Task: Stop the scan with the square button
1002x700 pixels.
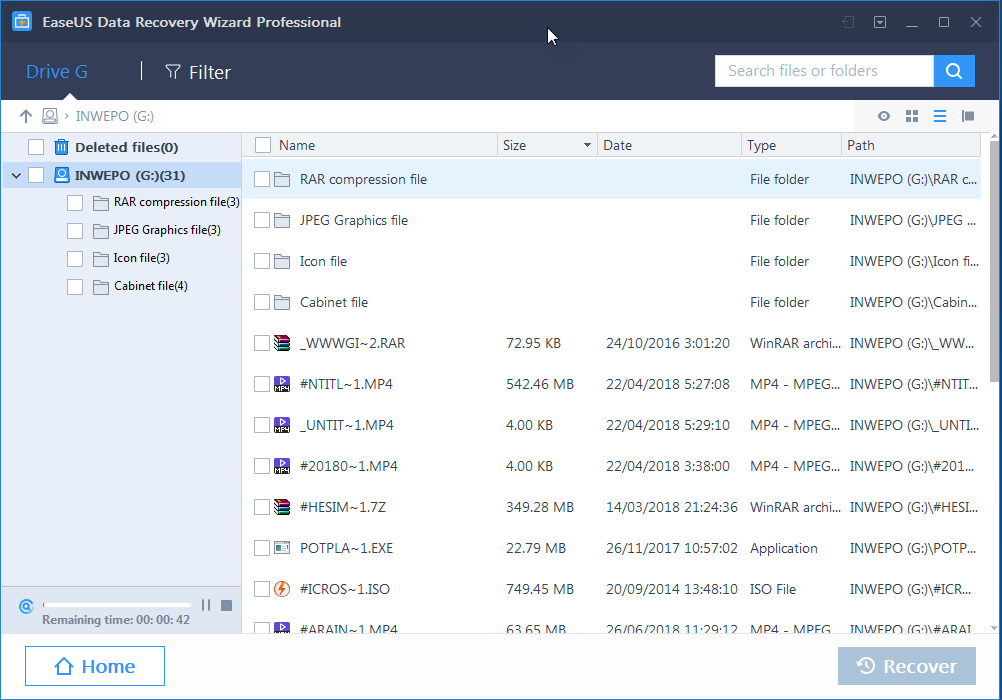Action: tap(227, 605)
